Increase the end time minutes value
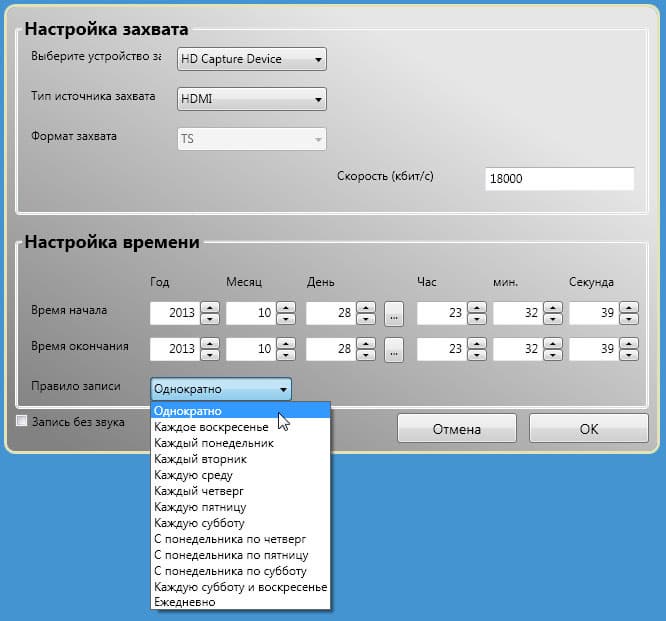The width and height of the screenshot is (666, 621). [553, 343]
